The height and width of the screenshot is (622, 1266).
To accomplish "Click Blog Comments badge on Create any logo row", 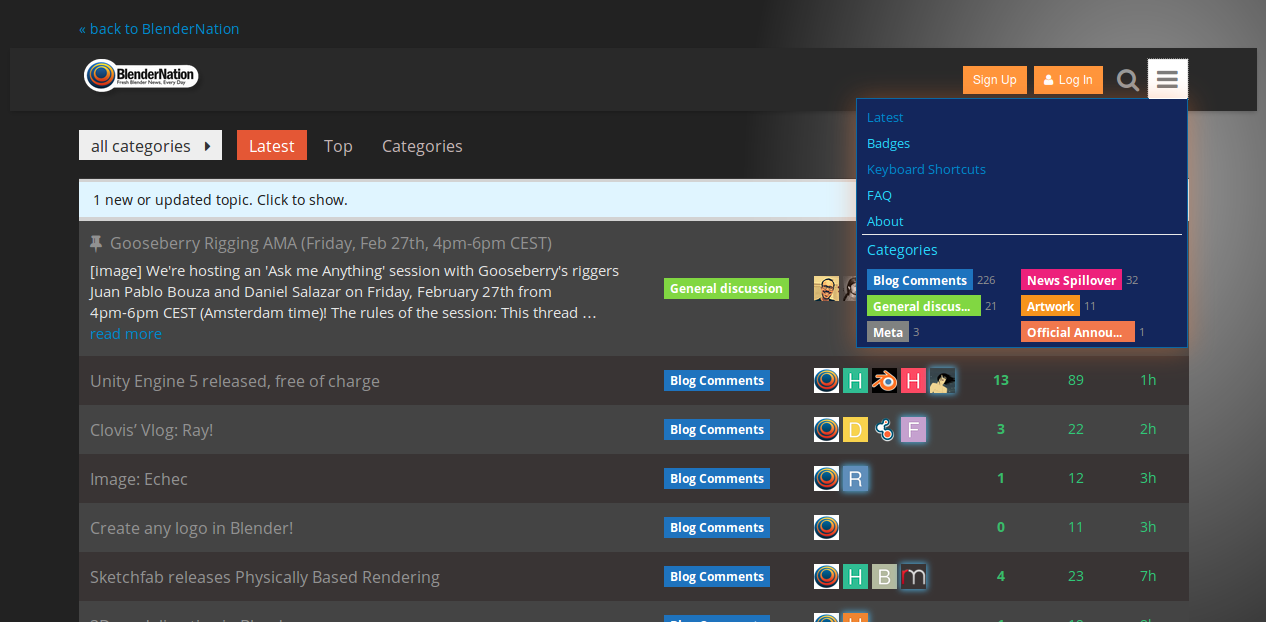I will coord(717,527).
